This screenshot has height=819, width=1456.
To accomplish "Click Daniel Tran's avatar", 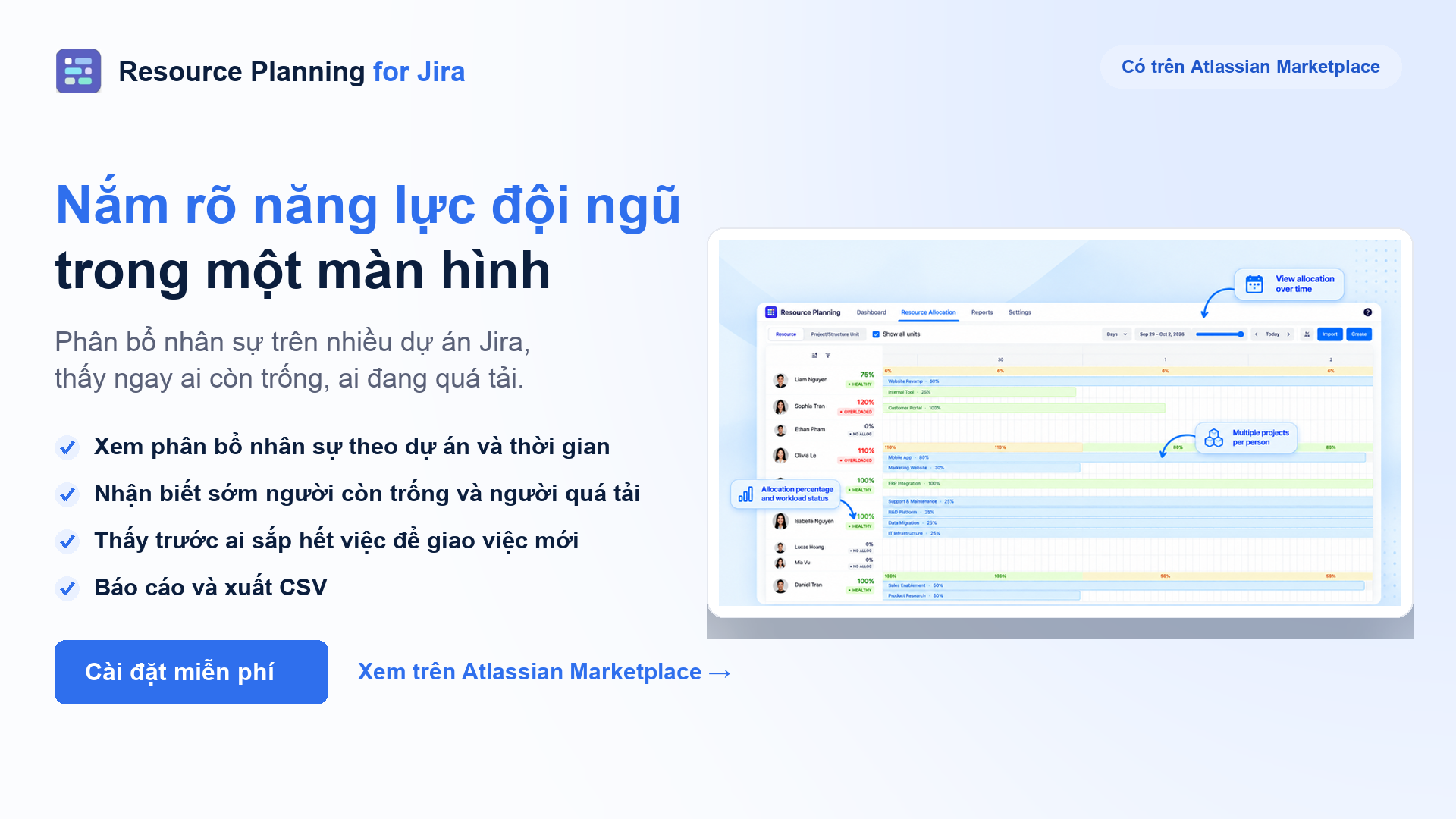I will (780, 585).
